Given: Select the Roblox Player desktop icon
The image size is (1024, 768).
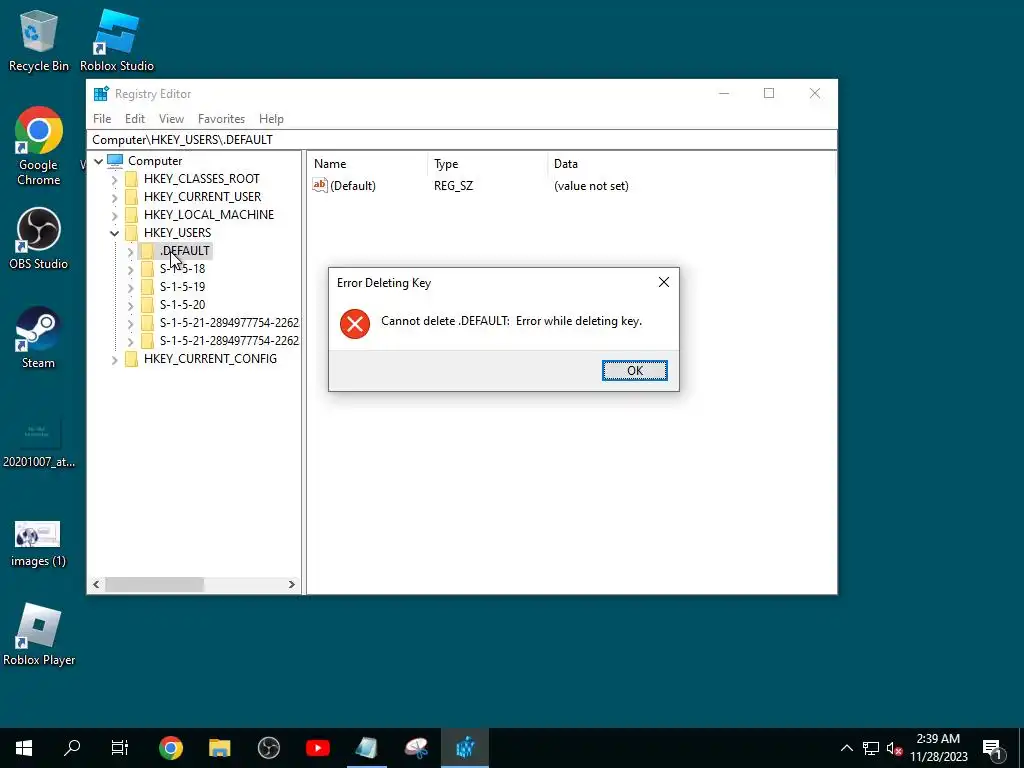Looking at the screenshot, I should (39, 635).
